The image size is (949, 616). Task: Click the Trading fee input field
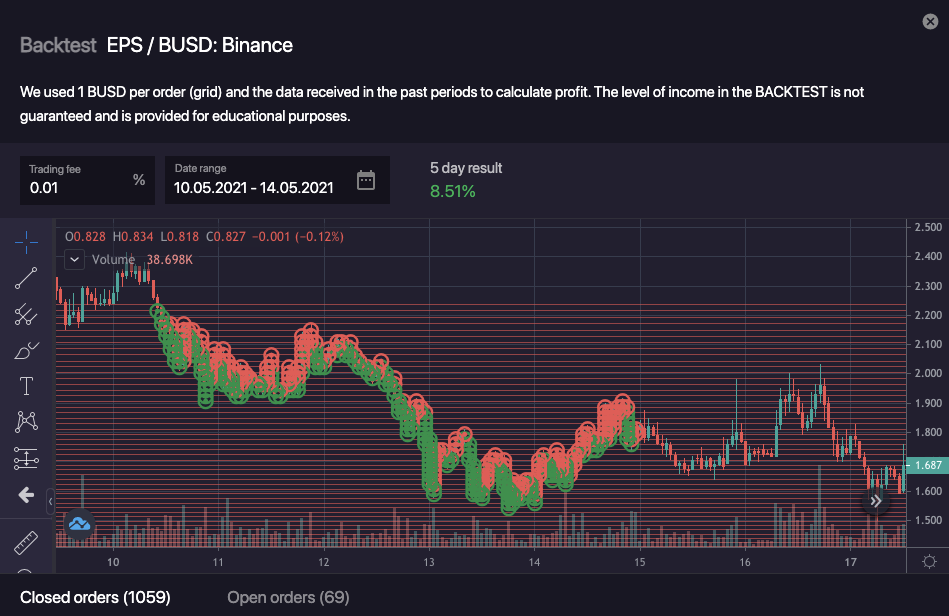[78, 187]
